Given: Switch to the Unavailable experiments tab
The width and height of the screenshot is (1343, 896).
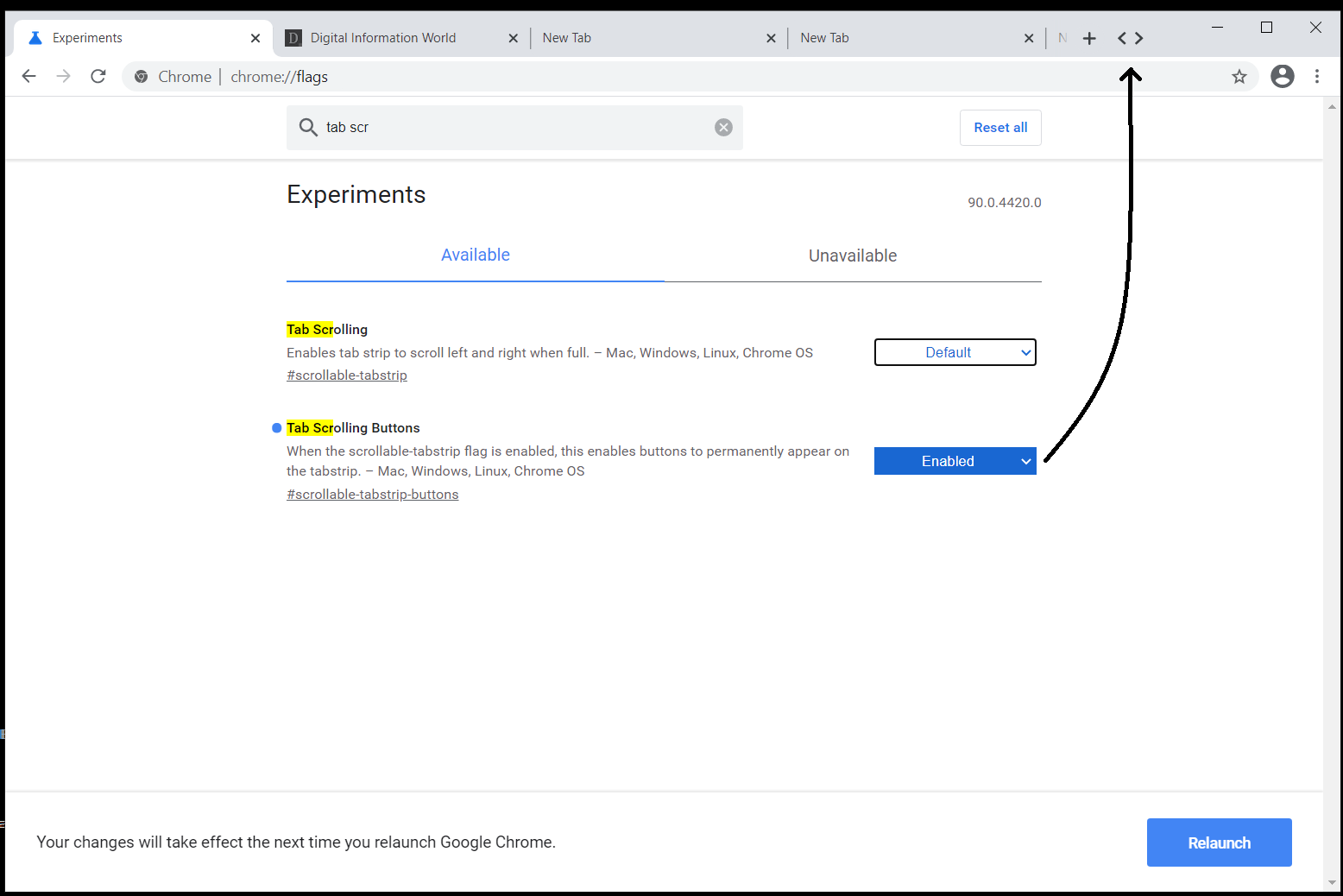Looking at the screenshot, I should pyautogui.click(x=853, y=256).
